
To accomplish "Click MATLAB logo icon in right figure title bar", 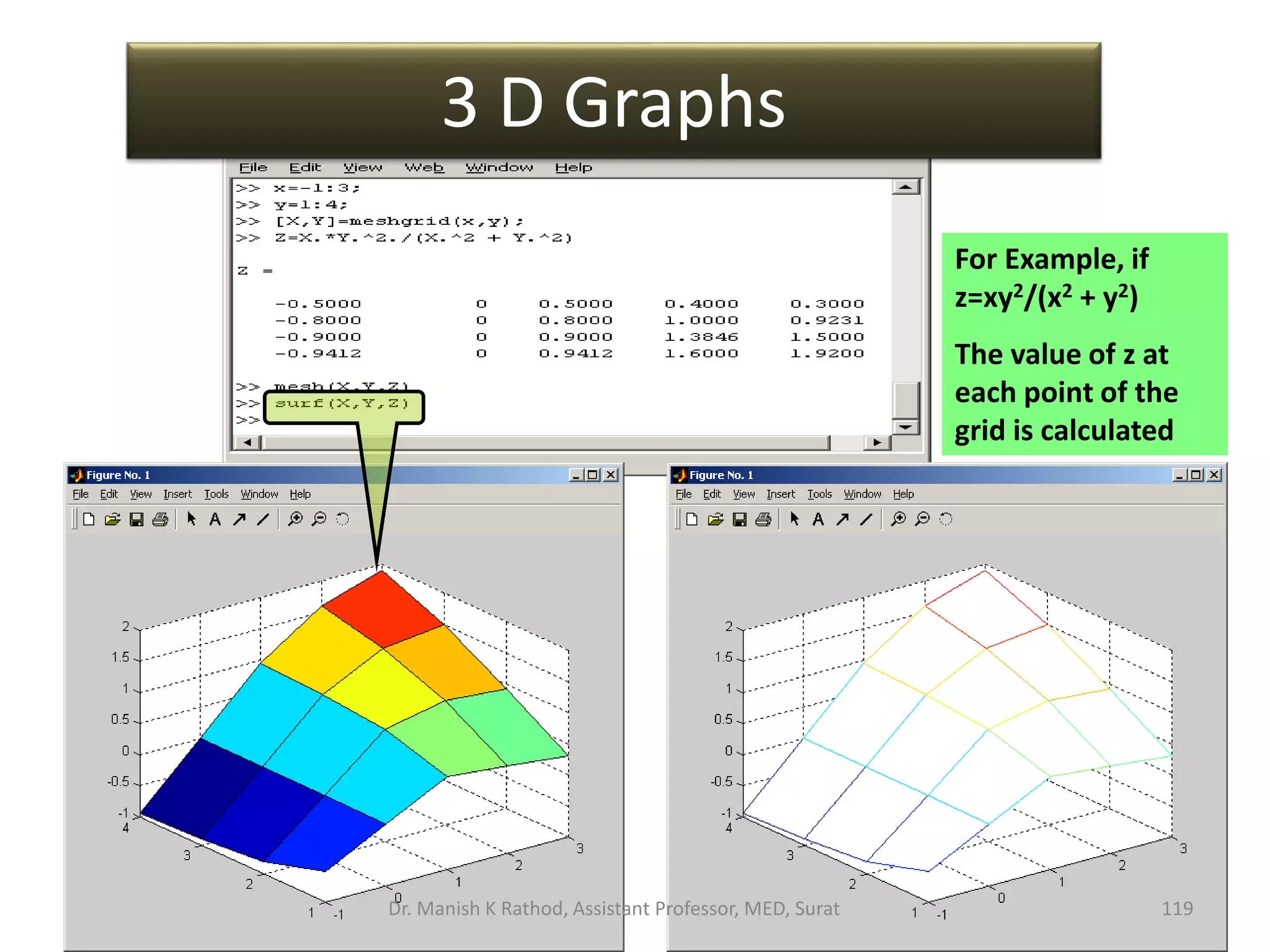I will coord(680,475).
